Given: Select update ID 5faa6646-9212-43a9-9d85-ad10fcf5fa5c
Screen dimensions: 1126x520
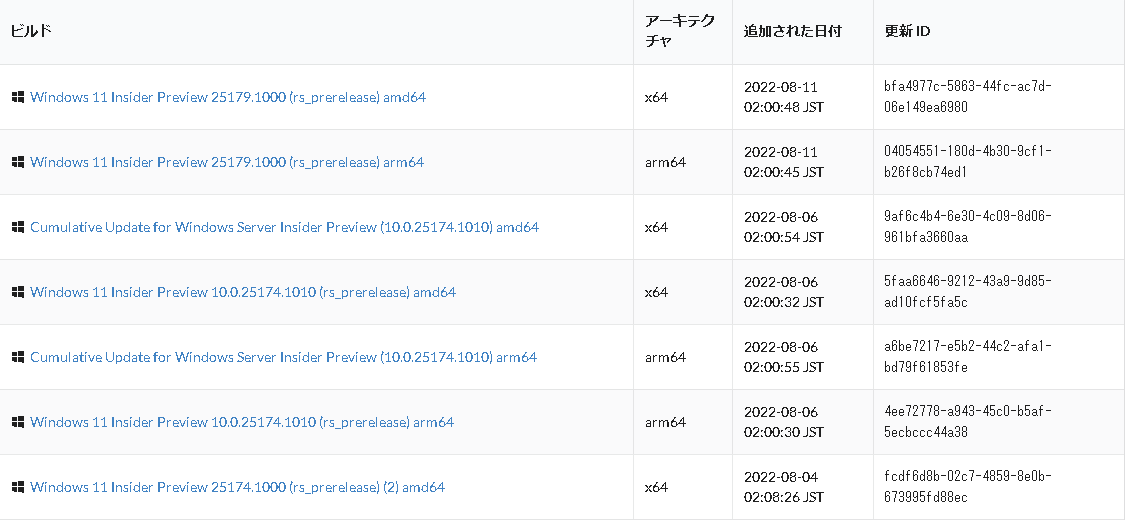Looking at the screenshot, I should pos(968,292).
